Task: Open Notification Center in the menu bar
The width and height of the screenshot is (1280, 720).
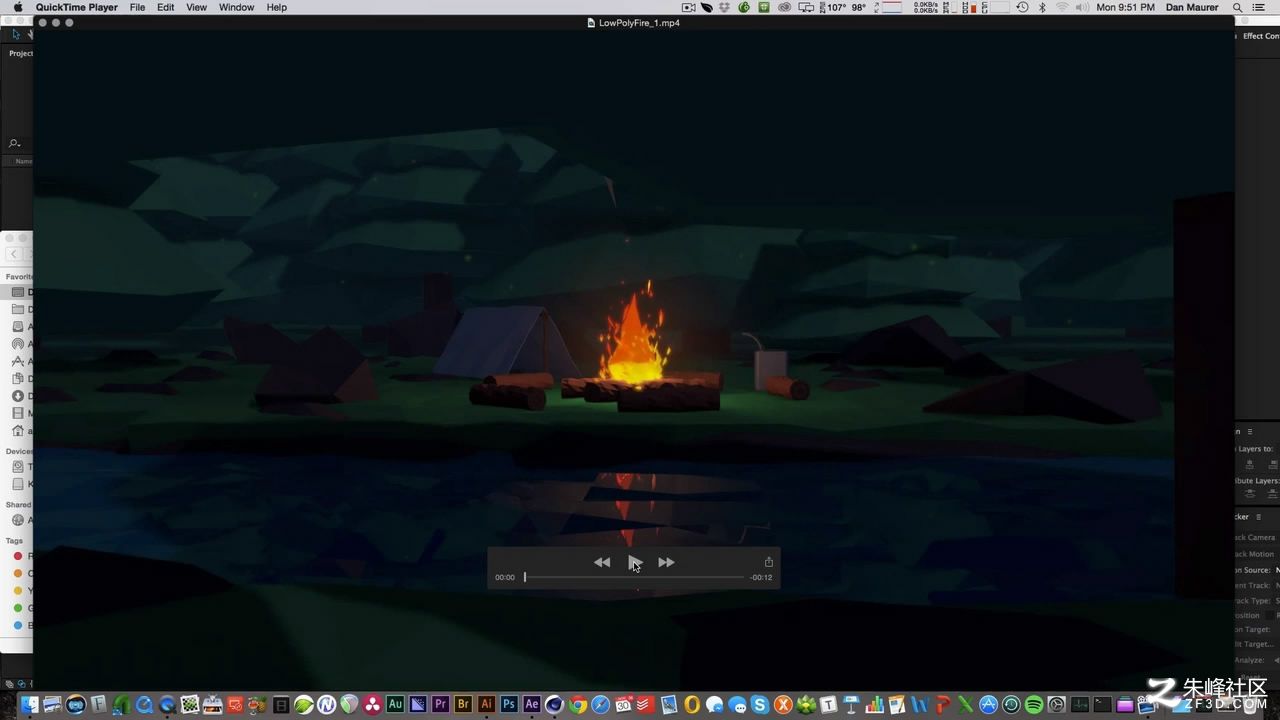Action: [x=1259, y=7]
